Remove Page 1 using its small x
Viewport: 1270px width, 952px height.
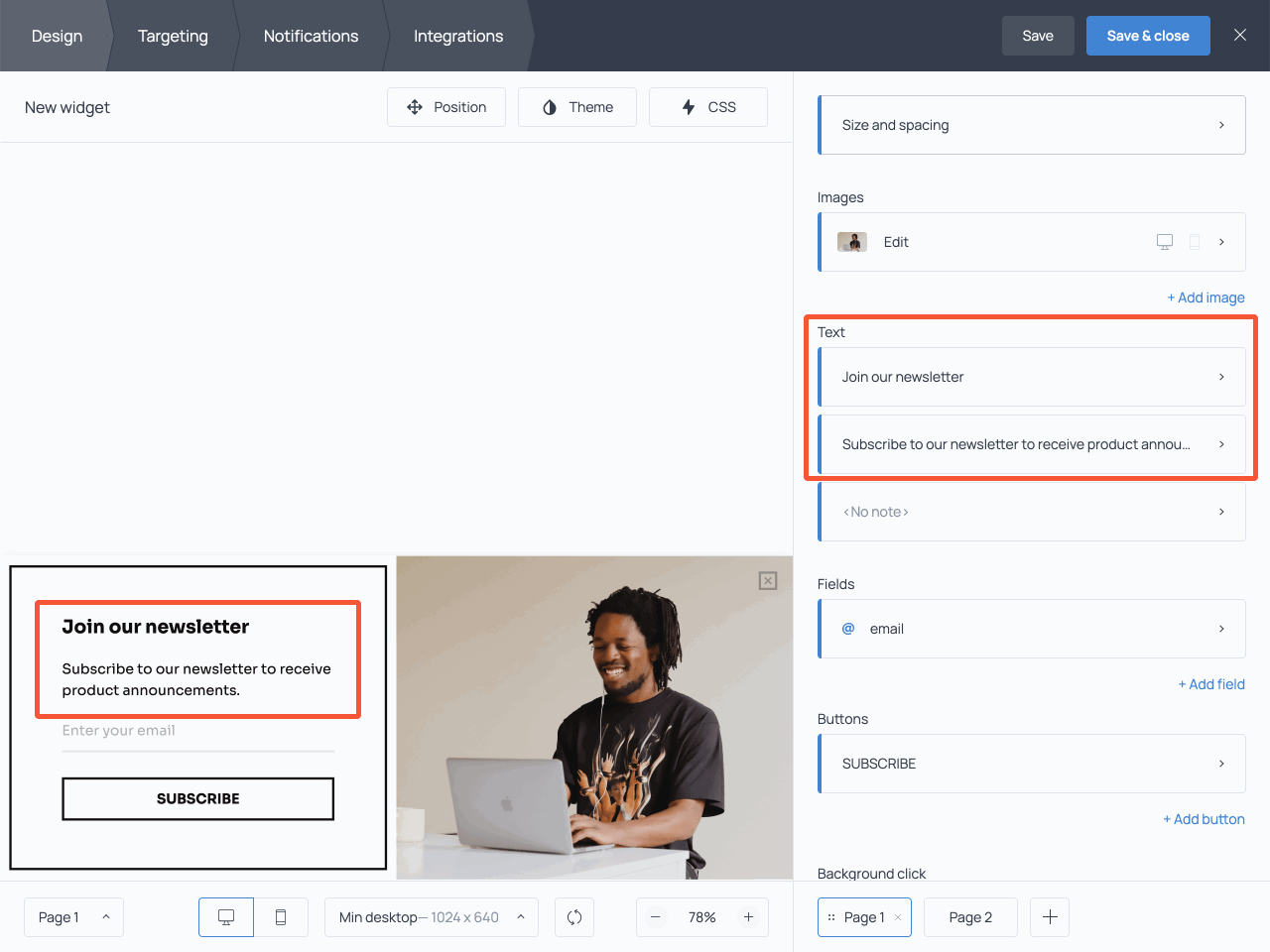pyautogui.click(x=898, y=917)
